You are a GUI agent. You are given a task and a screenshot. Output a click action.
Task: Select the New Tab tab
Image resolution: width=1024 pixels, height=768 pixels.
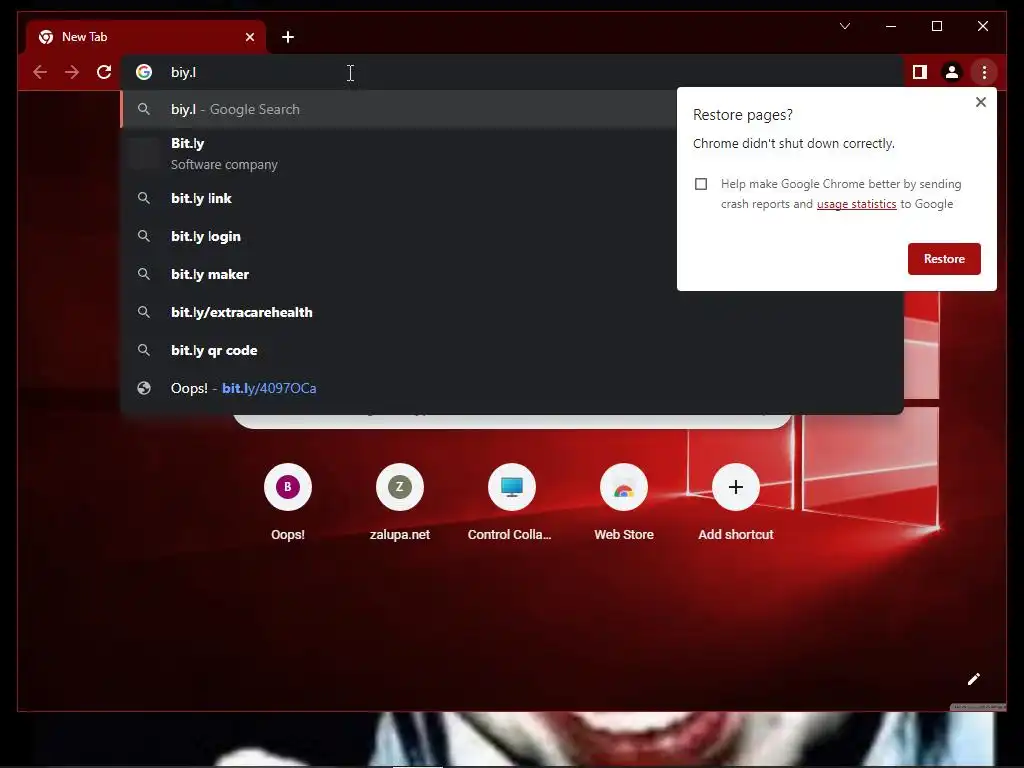pyautogui.click(x=146, y=37)
